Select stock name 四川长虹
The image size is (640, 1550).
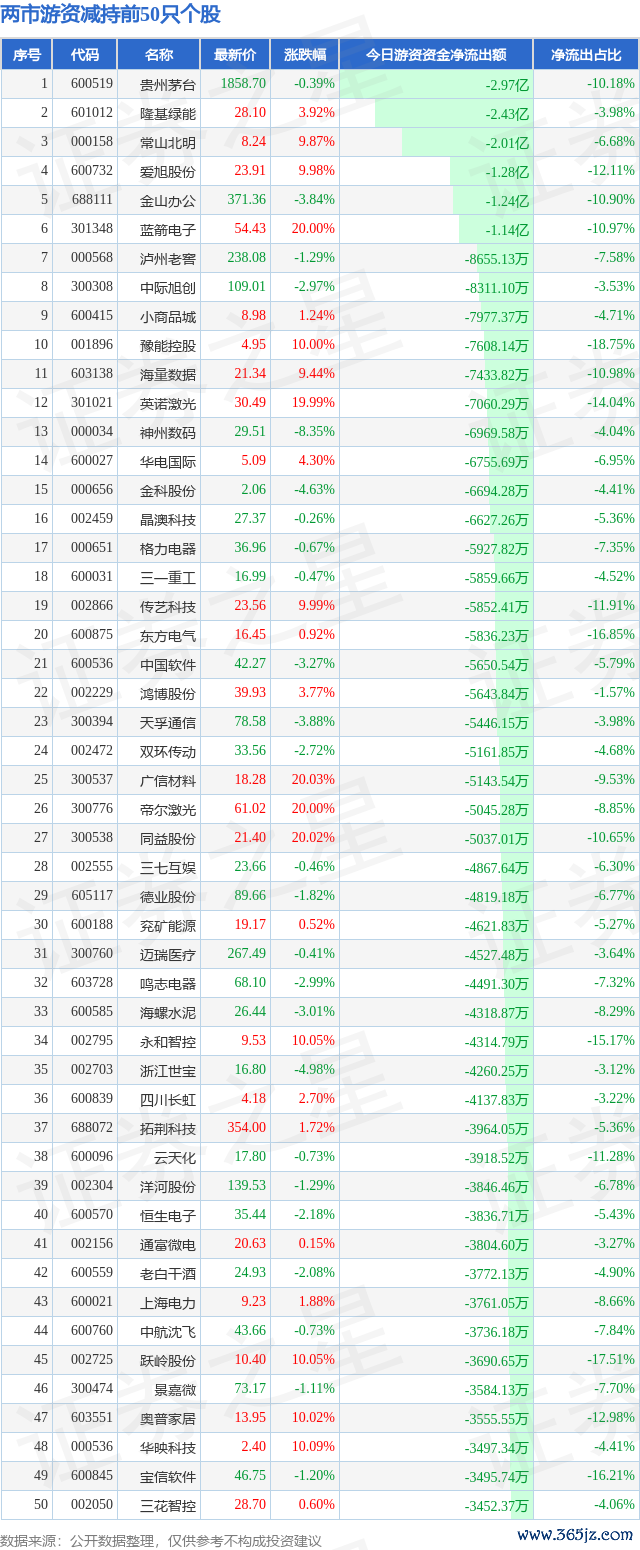(168, 1099)
